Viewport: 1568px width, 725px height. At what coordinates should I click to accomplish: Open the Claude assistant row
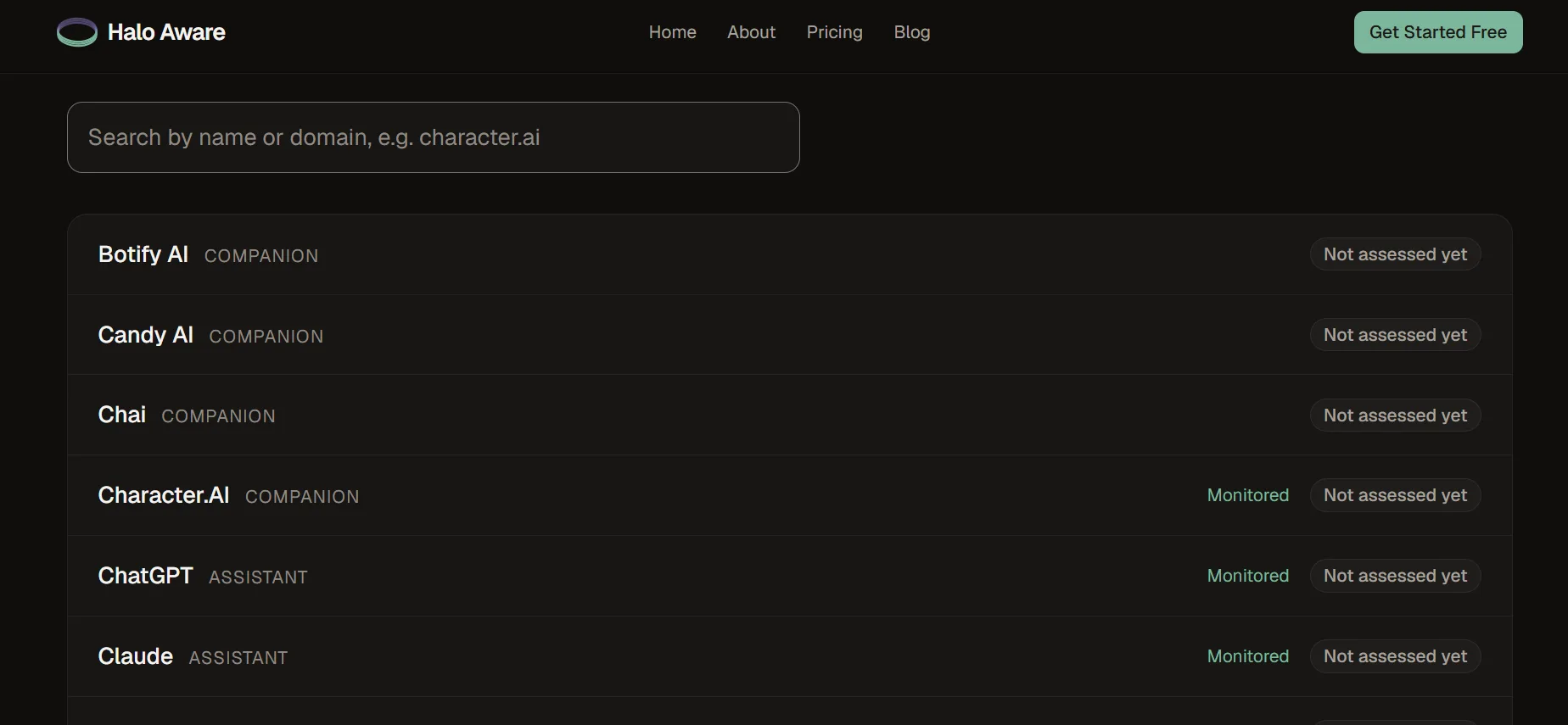(x=789, y=656)
